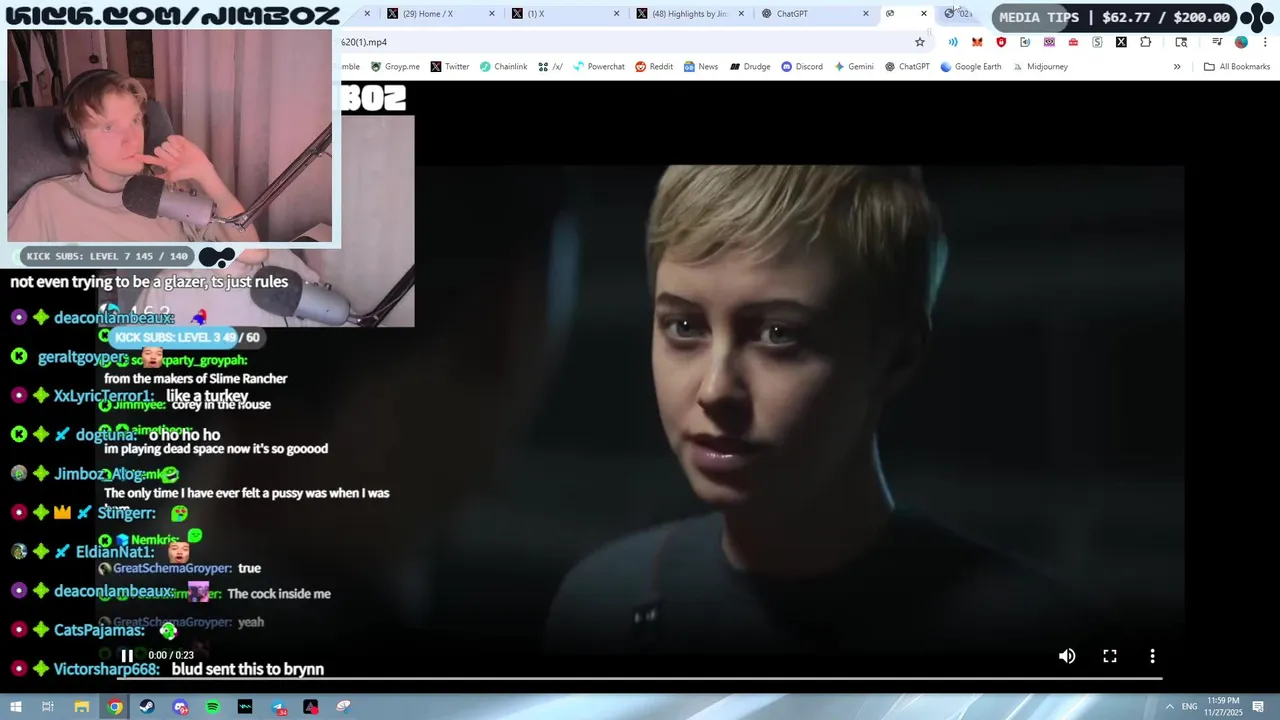This screenshot has height=720, width=1280.
Task: Open Task View on the taskbar
Action: (x=47, y=707)
